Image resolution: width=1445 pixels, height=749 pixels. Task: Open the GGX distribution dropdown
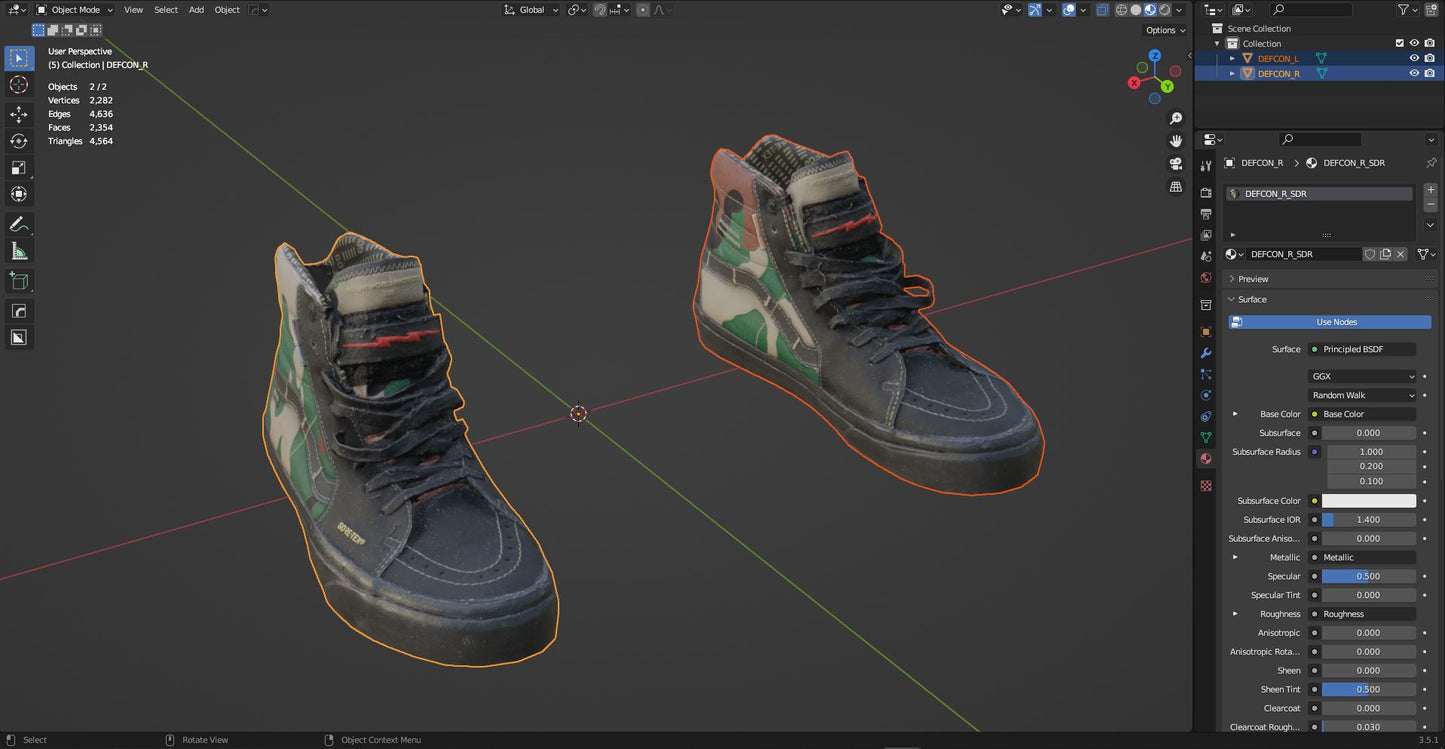1362,376
